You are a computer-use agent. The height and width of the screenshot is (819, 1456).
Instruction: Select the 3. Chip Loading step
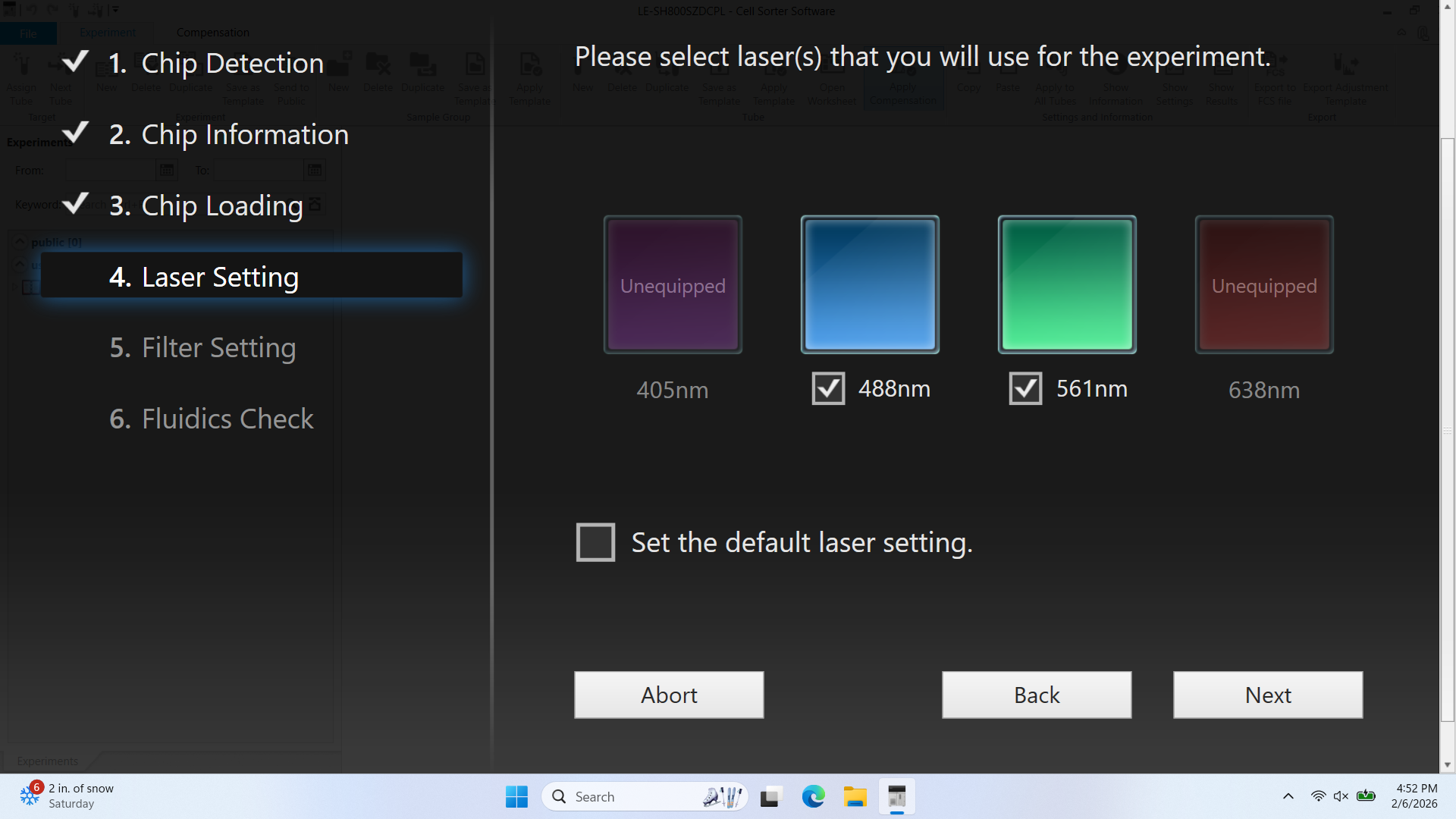206,206
